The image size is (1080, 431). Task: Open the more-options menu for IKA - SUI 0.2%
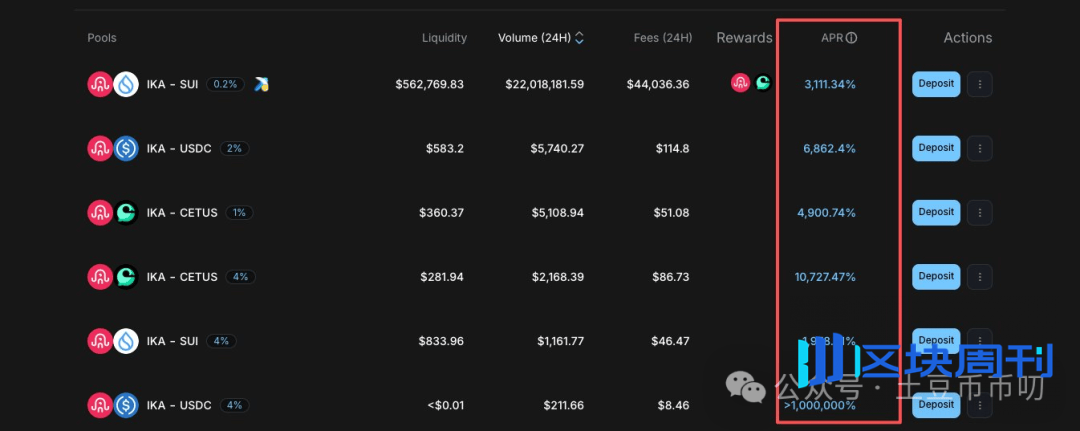[979, 84]
